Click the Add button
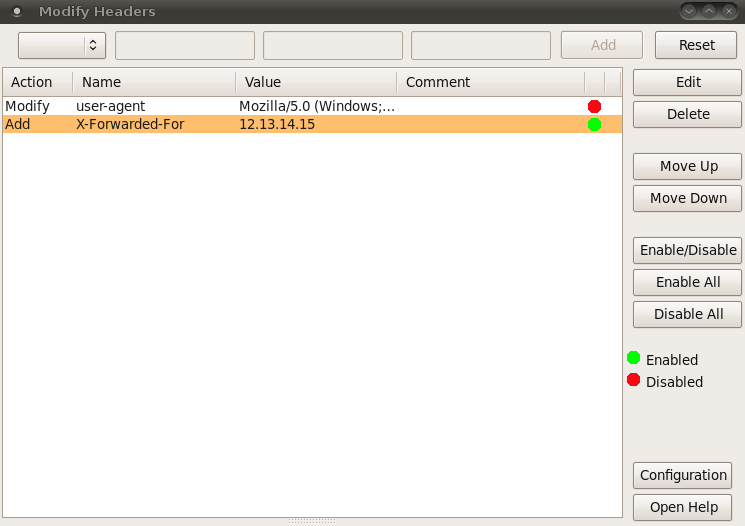Screen dimensions: 745x526 602,45
